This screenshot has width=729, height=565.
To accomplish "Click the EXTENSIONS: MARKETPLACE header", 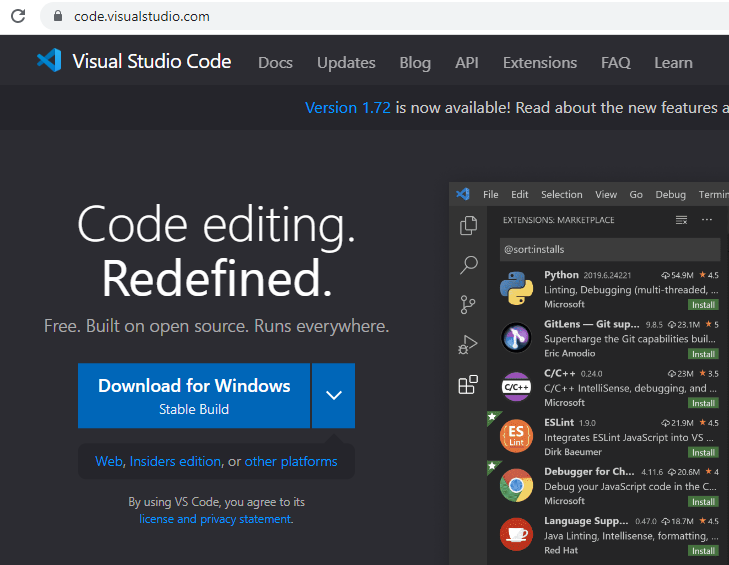I will pyautogui.click(x=558, y=220).
